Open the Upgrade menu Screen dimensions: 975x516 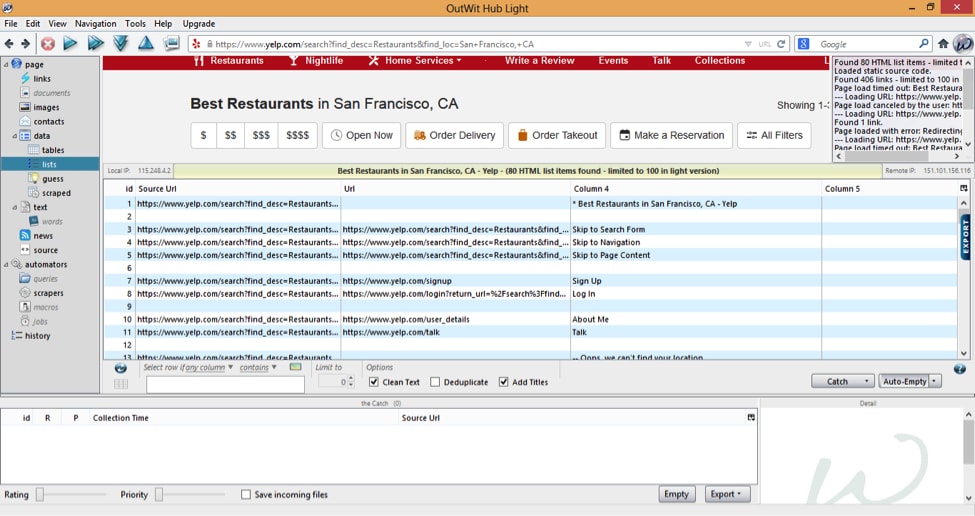199,24
